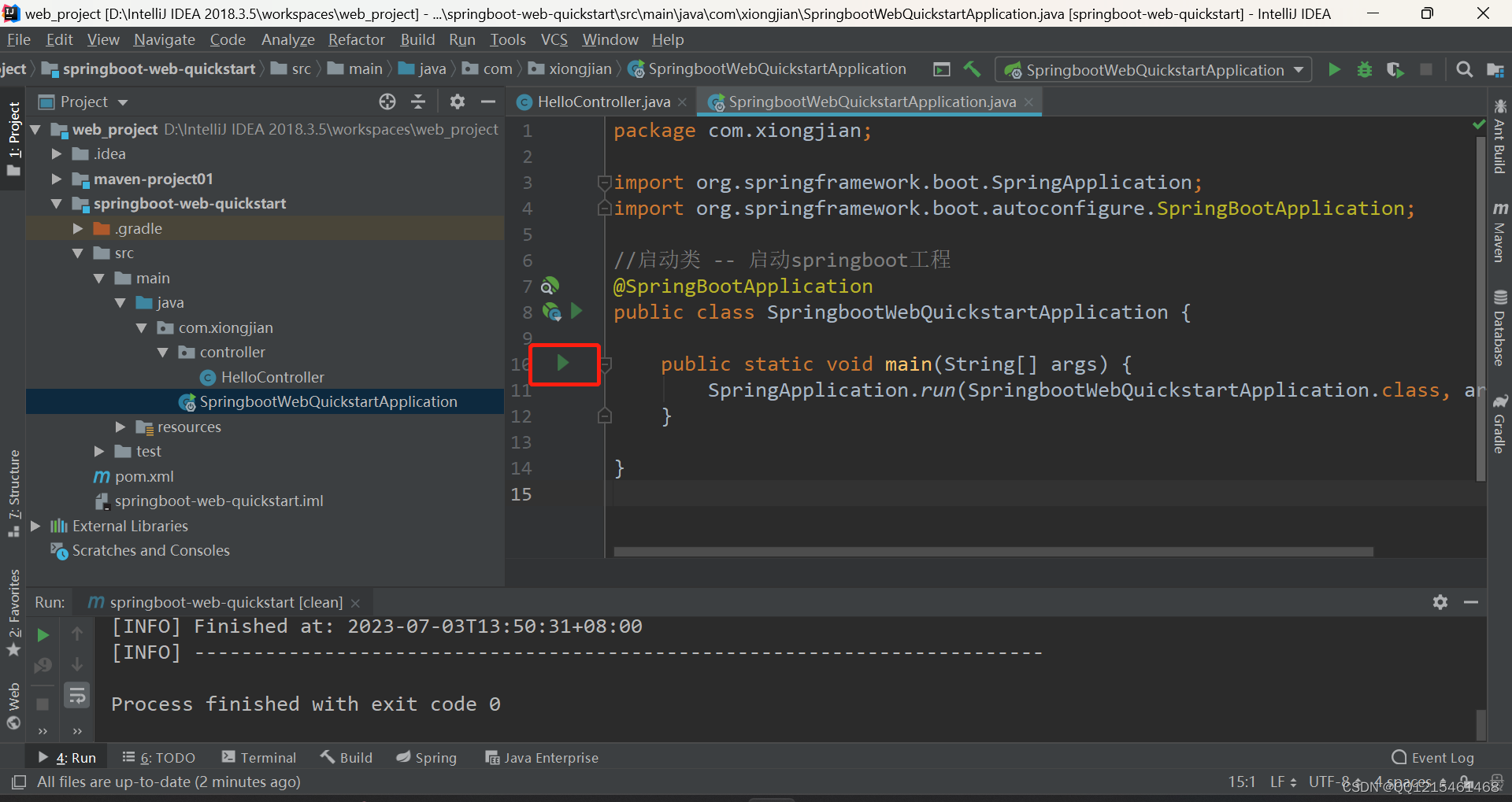Expand the .gradle folder
This screenshot has width=1512, height=802.
pos(77,228)
